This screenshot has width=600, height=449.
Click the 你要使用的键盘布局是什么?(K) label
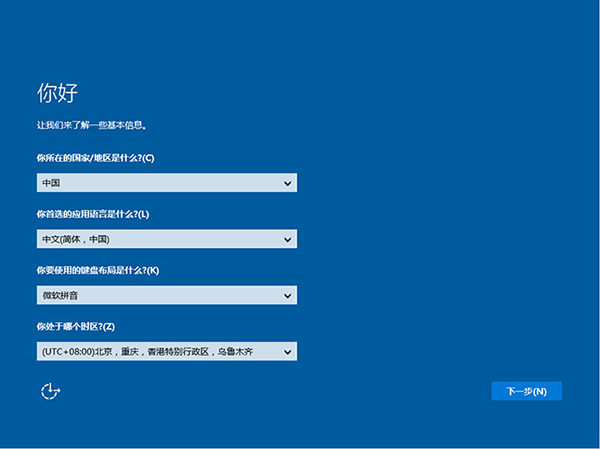click(x=97, y=270)
